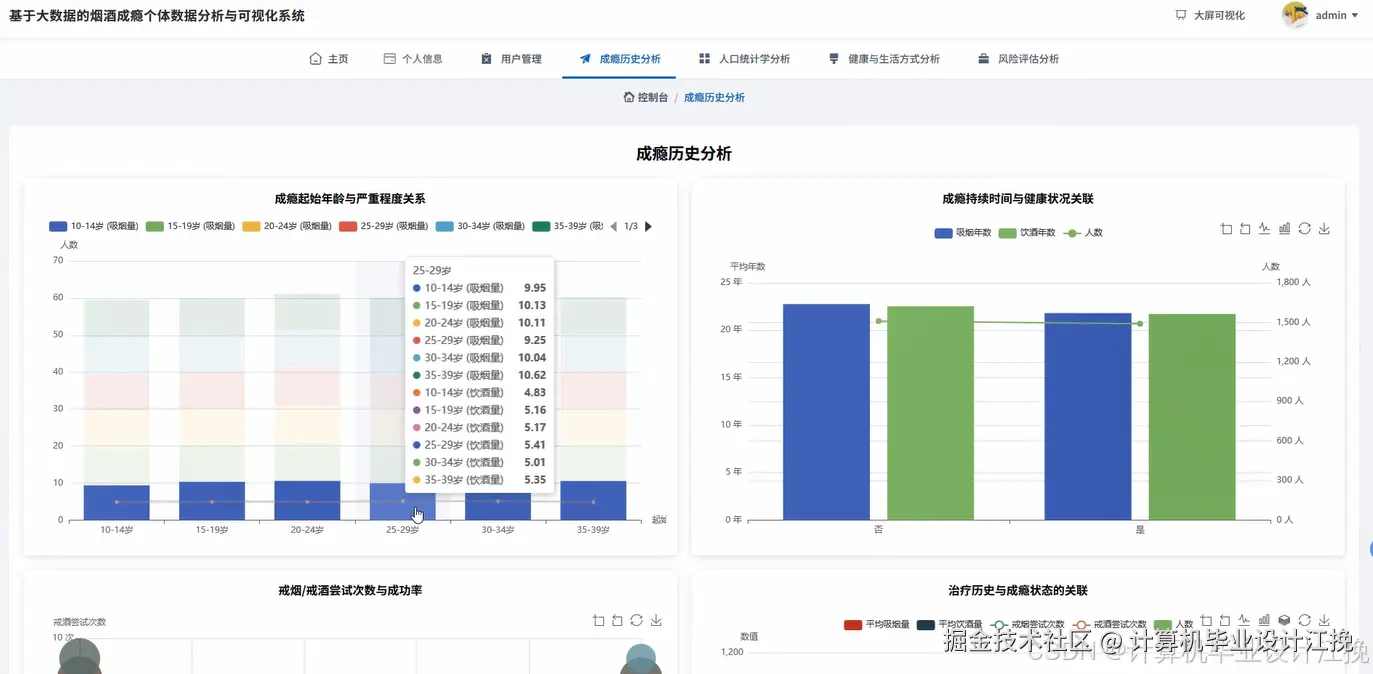Click the 10-14岁 blue bar
Screen dimensions: 1373x674
pos(116,503)
